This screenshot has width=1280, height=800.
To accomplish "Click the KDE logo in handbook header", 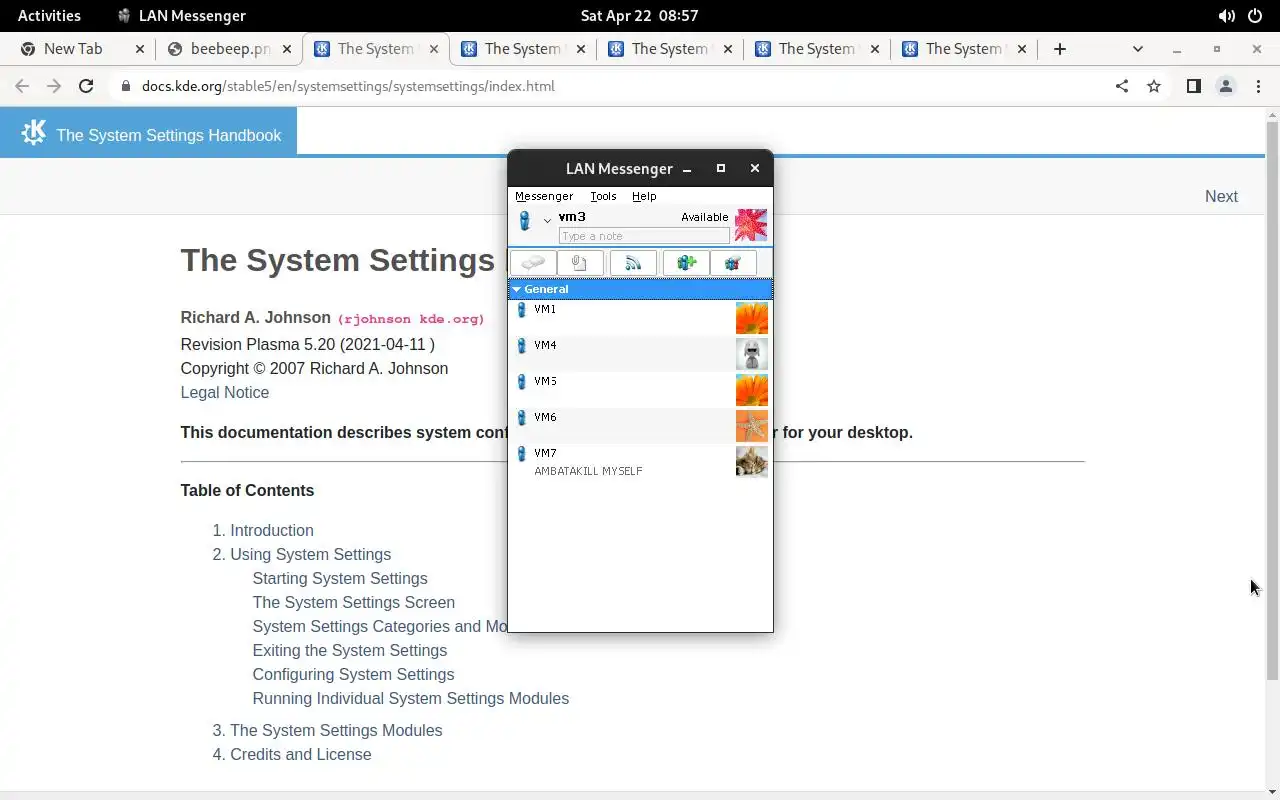I will pos(33,132).
